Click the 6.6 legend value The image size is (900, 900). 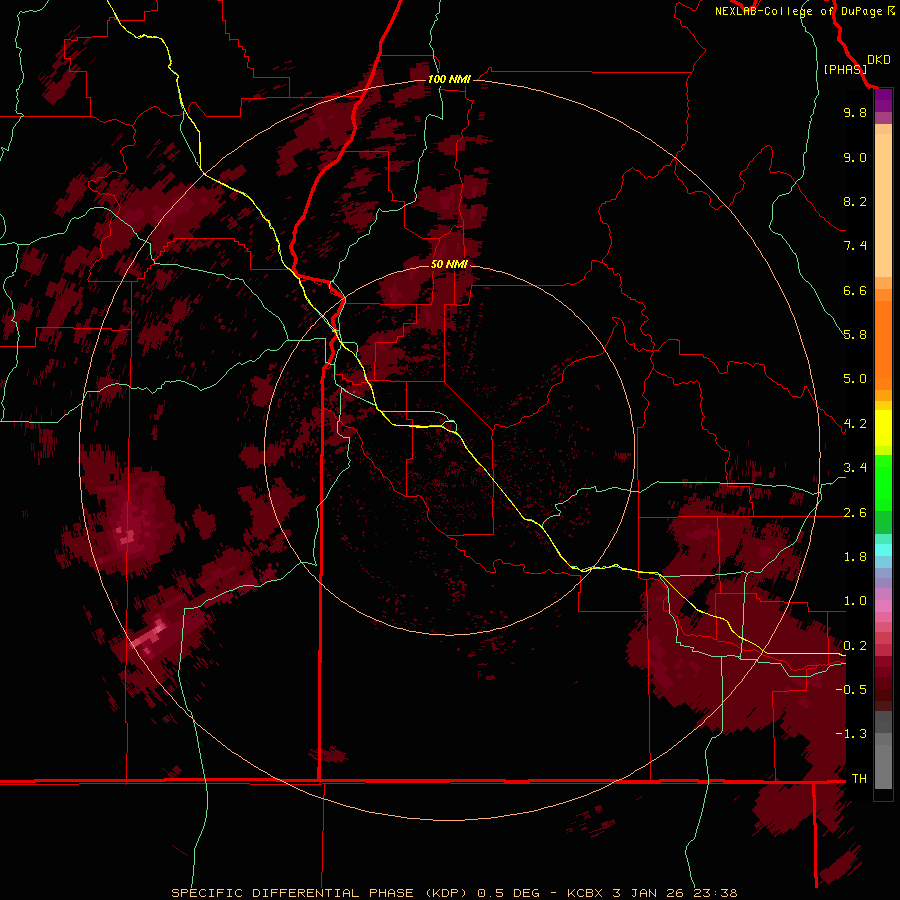(855, 290)
